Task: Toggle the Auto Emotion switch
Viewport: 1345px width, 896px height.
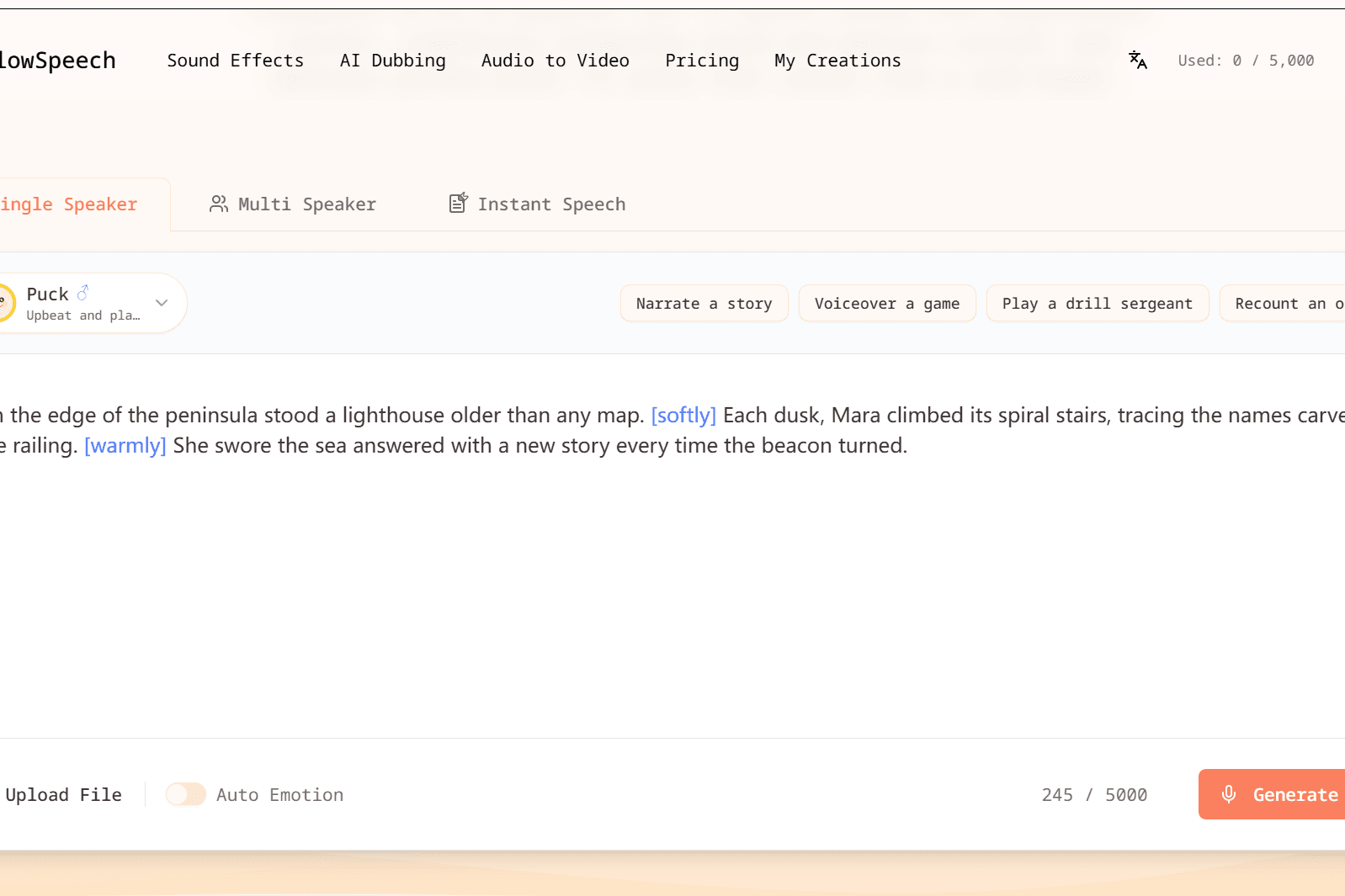Action: (186, 794)
